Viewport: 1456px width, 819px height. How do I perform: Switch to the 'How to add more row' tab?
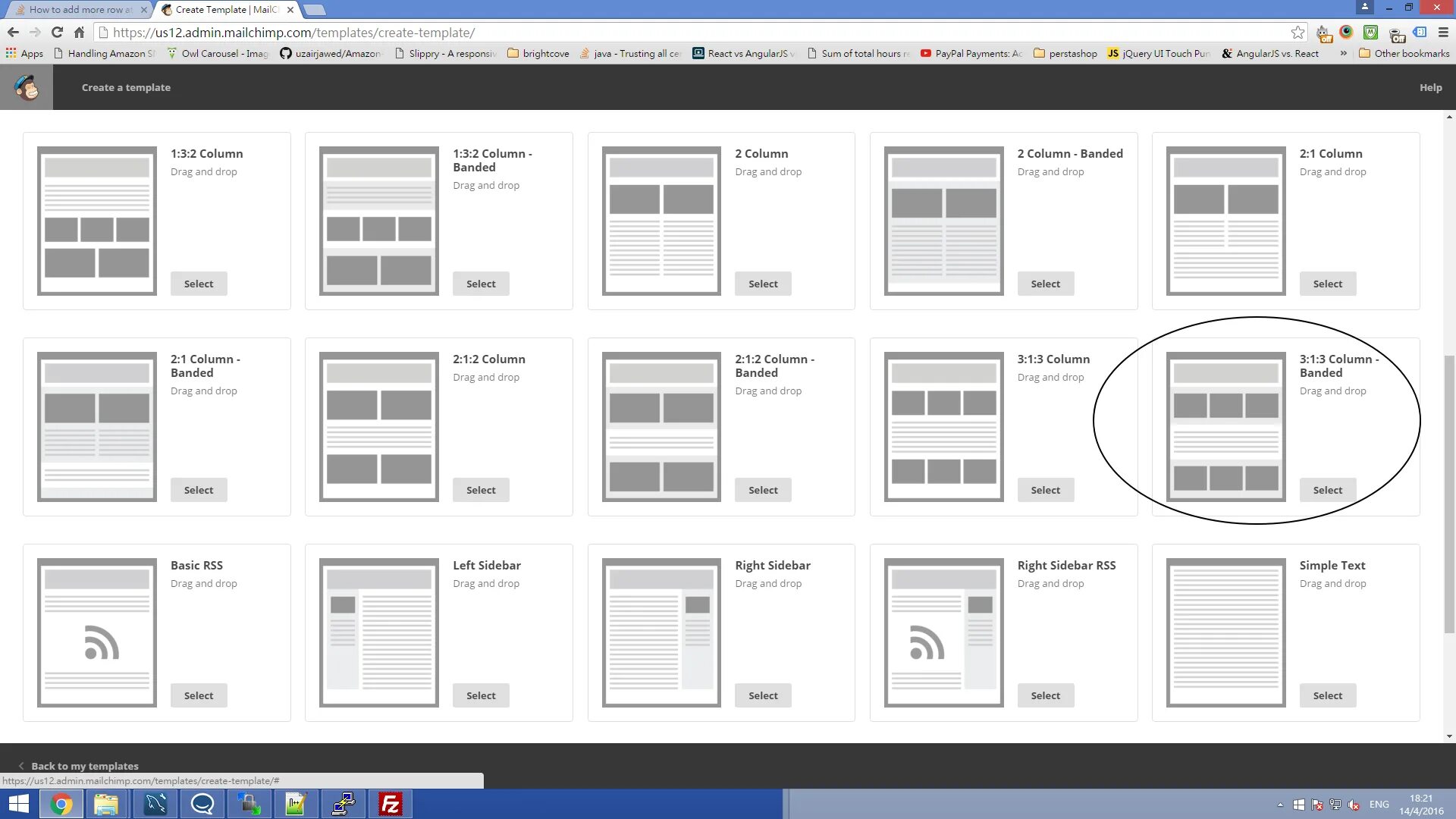pyautogui.click(x=80, y=10)
